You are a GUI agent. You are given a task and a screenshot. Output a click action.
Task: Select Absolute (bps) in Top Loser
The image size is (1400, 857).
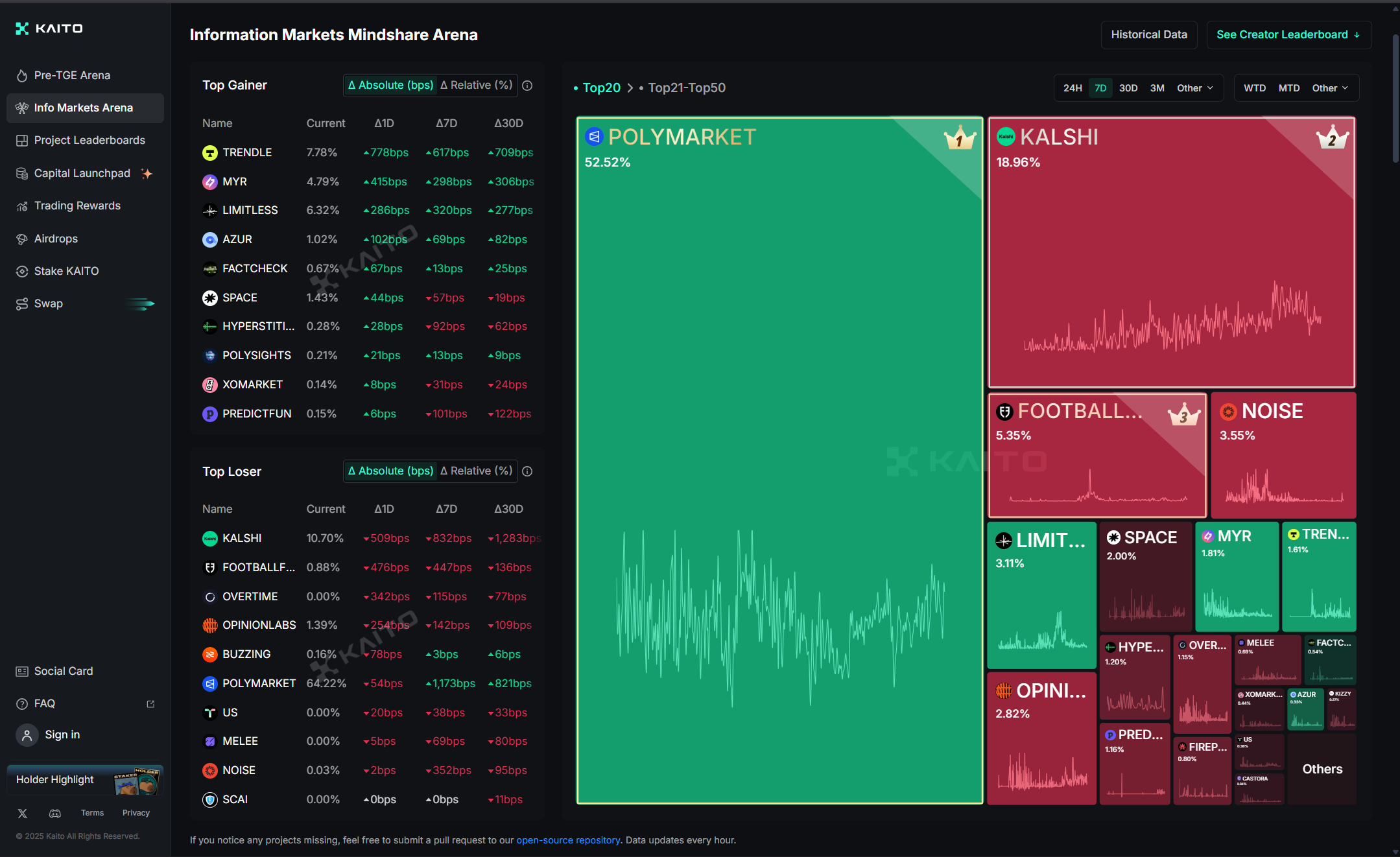(x=390, y=471)
